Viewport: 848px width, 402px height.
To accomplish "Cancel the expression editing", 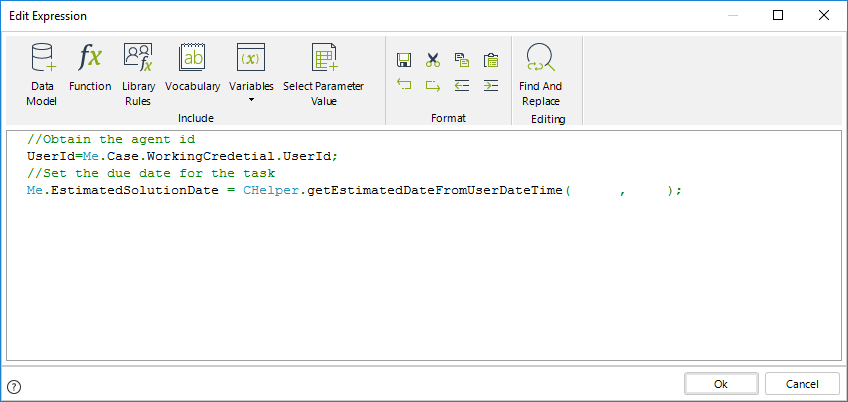I will [x=802, y=384].
